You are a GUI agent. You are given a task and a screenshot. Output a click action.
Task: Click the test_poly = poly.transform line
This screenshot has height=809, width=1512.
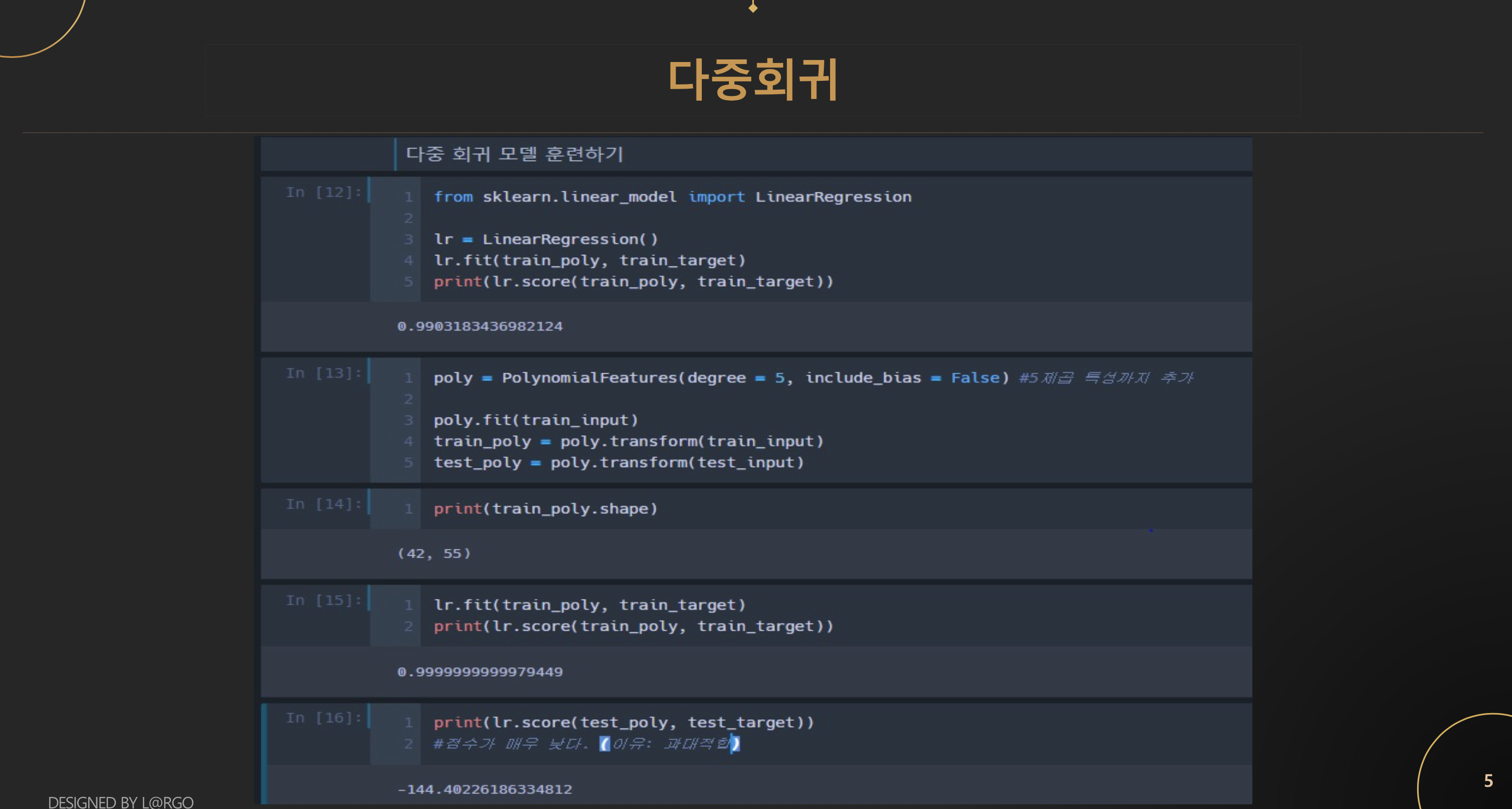click(618, 462)
